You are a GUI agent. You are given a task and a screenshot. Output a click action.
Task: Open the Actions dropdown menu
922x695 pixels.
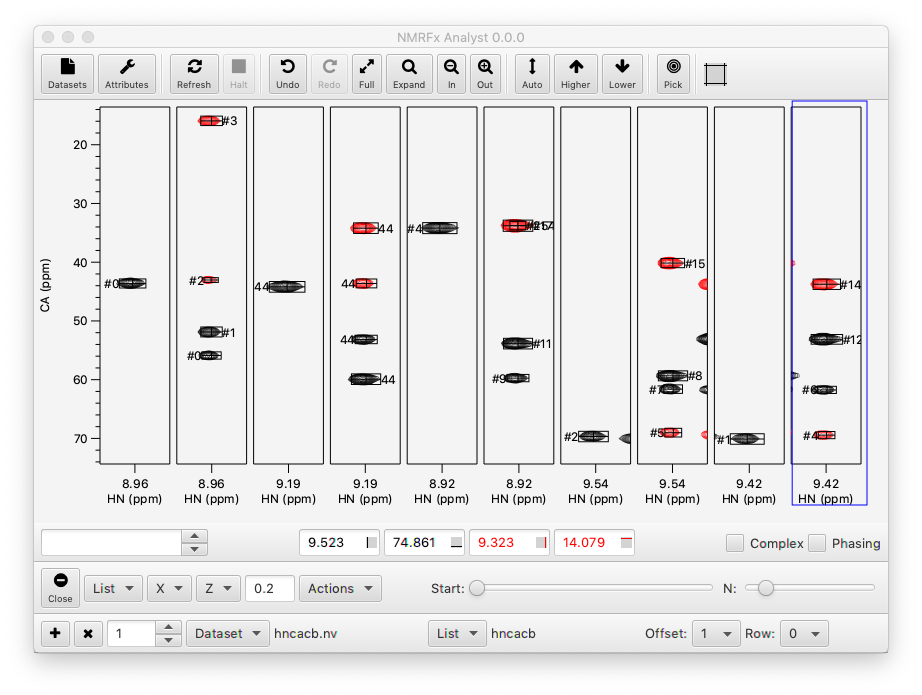[x=340, y=589]
